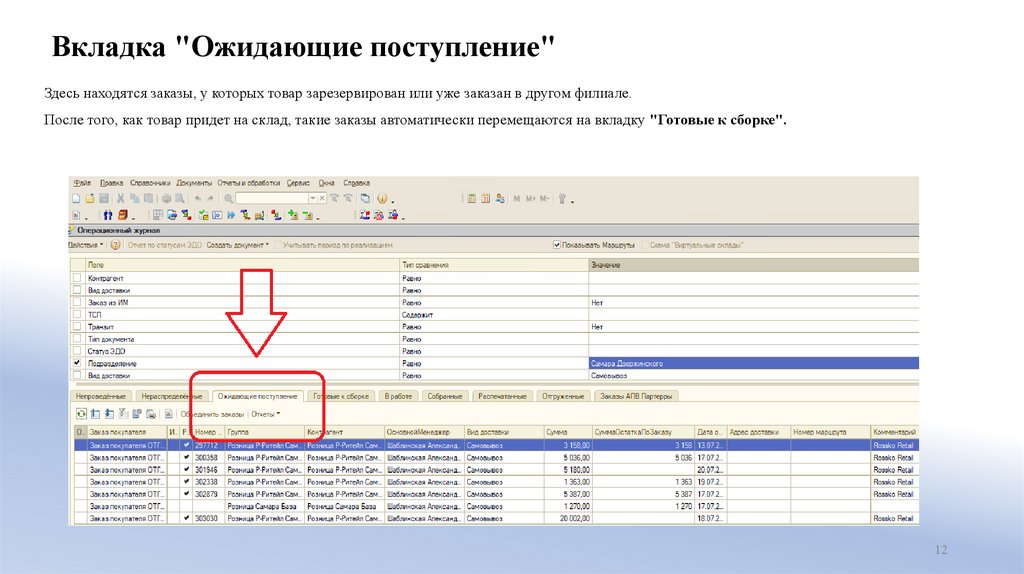Click the Cut scissors icon
1024x574 pixels.
[120, 199]
